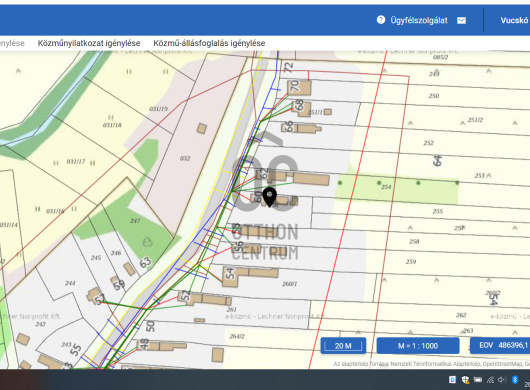Select parcel label 031/17
Screen dimensions: 530x390
coord(76,162)
